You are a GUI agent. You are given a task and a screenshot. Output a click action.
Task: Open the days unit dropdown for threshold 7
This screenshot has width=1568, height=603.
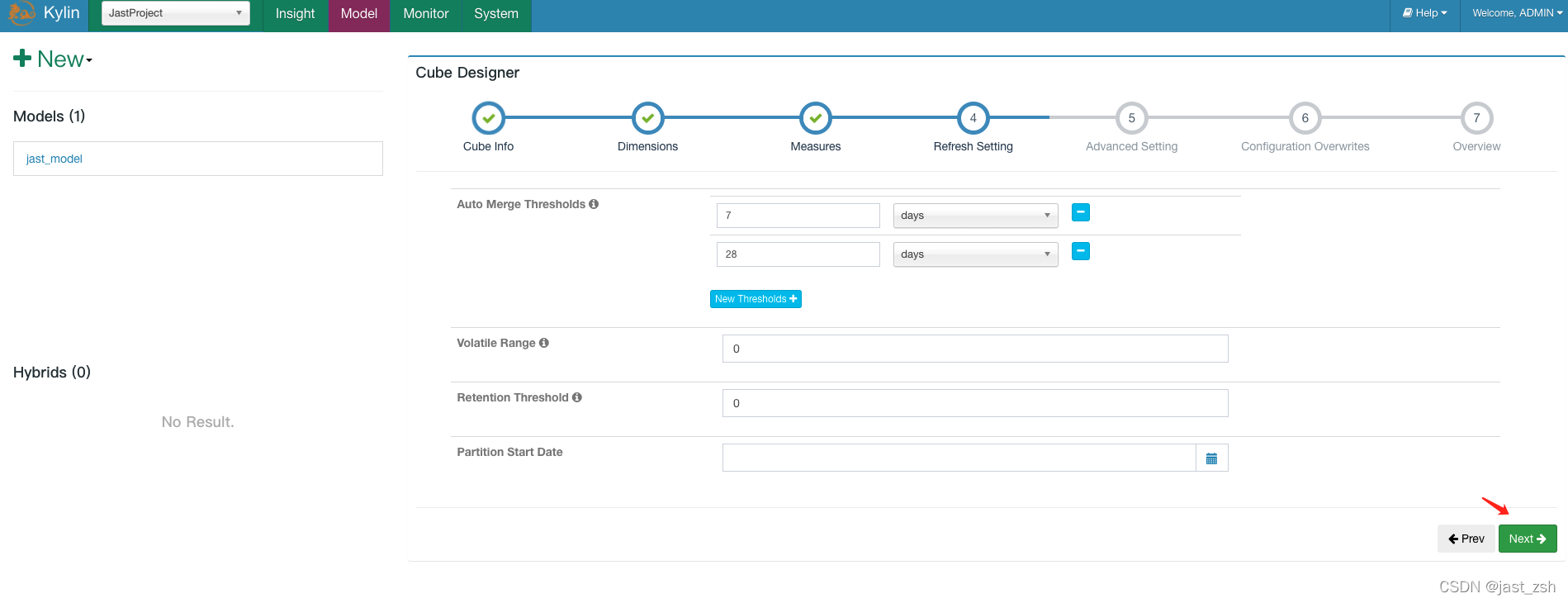pos(975,216)
